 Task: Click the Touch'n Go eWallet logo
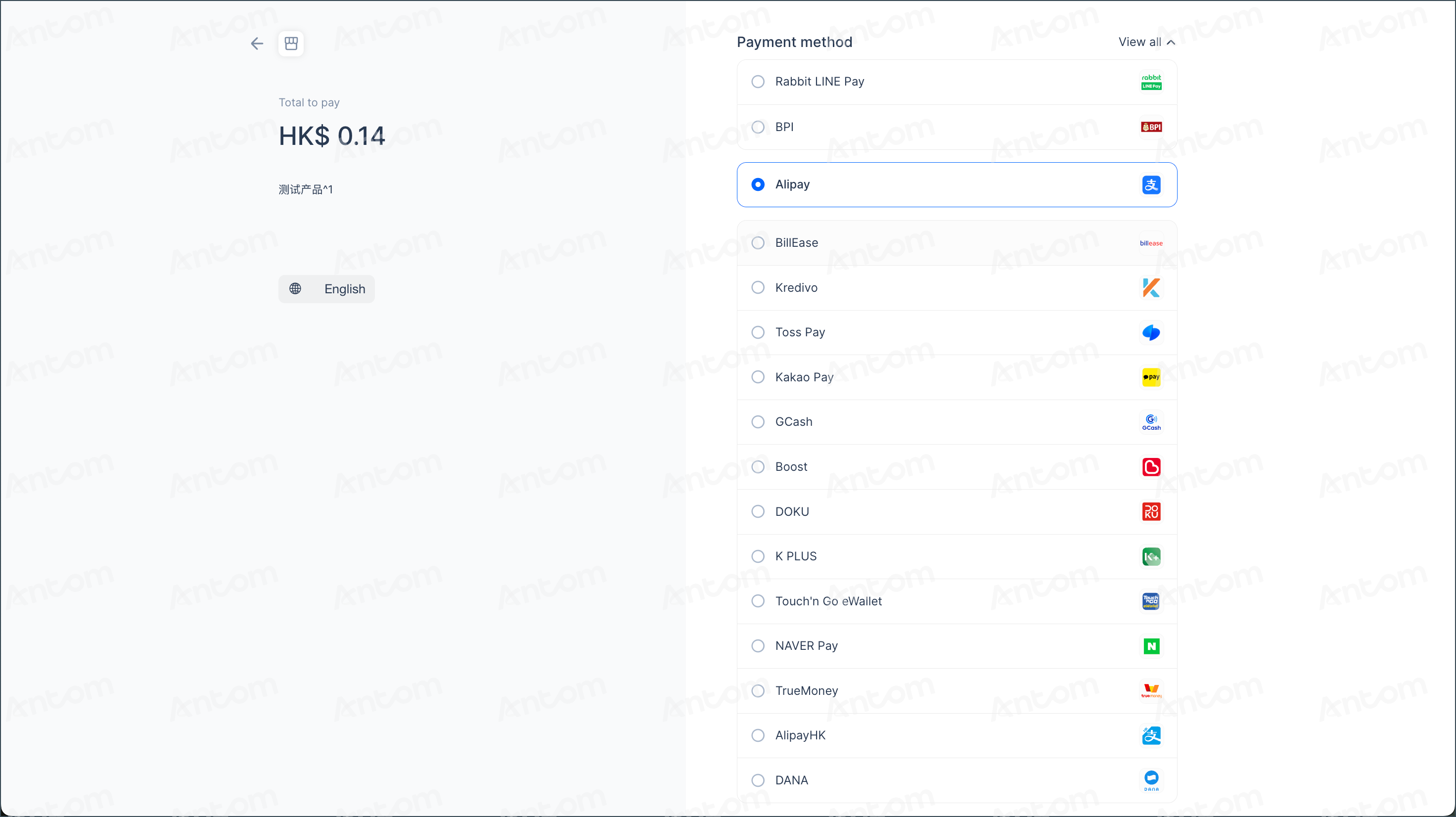[x=1151, y=601]
